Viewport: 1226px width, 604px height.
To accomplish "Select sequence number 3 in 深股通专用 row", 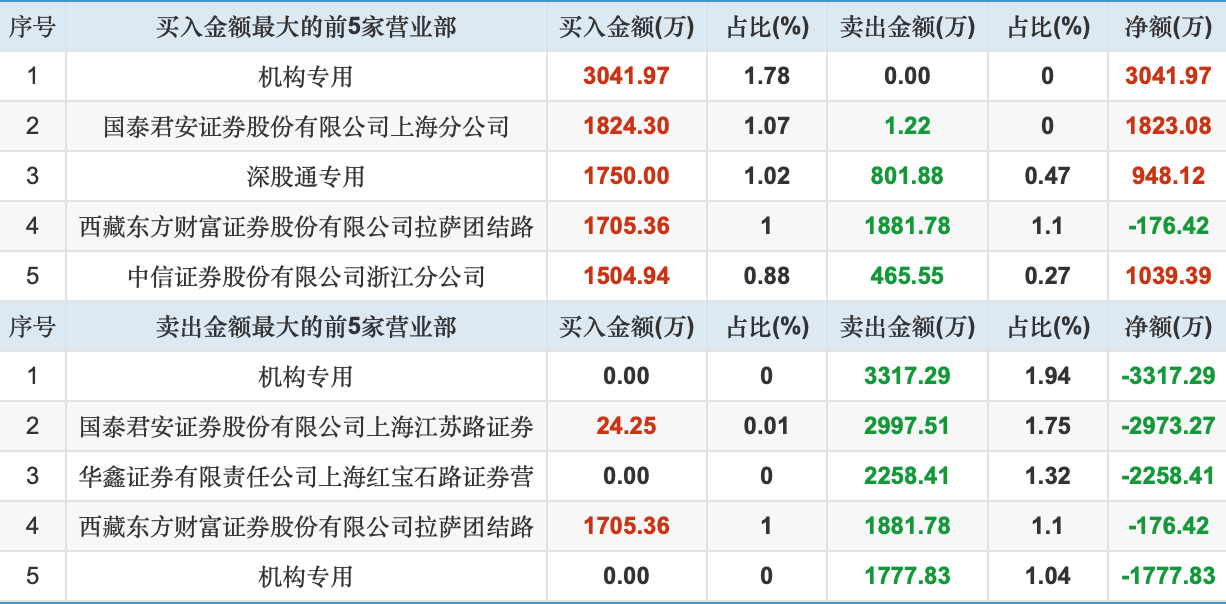I will [x=32, y=176].
